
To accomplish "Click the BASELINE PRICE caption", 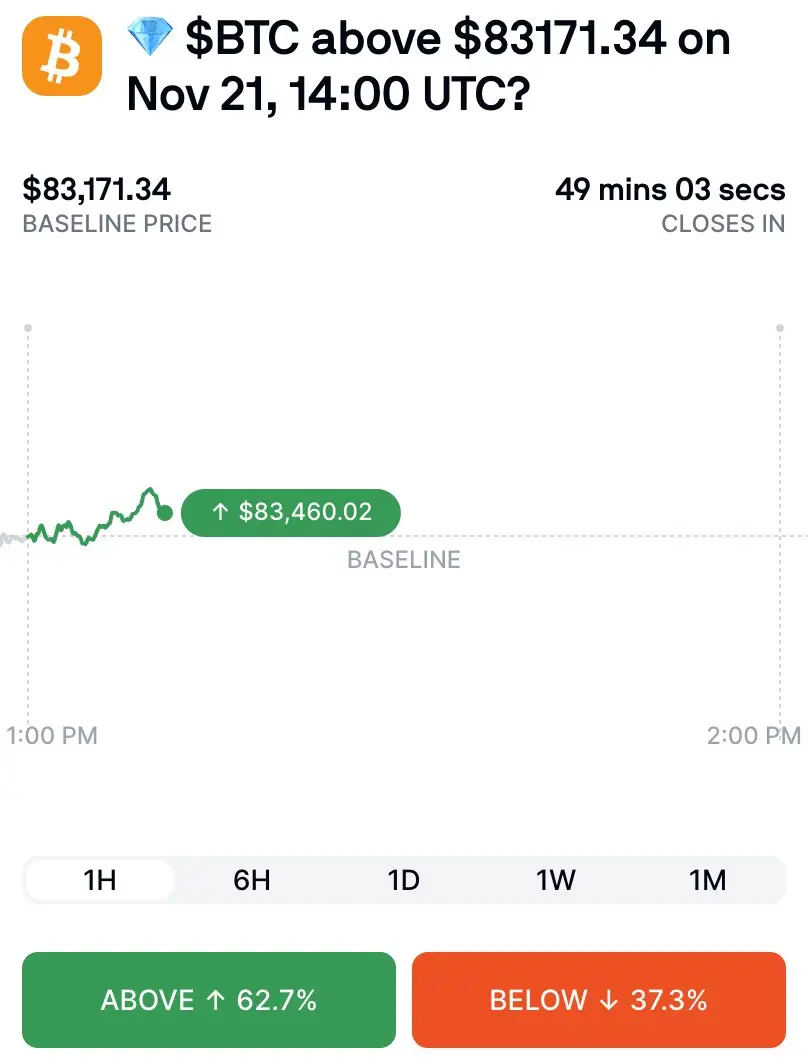I will coord(117,224).
